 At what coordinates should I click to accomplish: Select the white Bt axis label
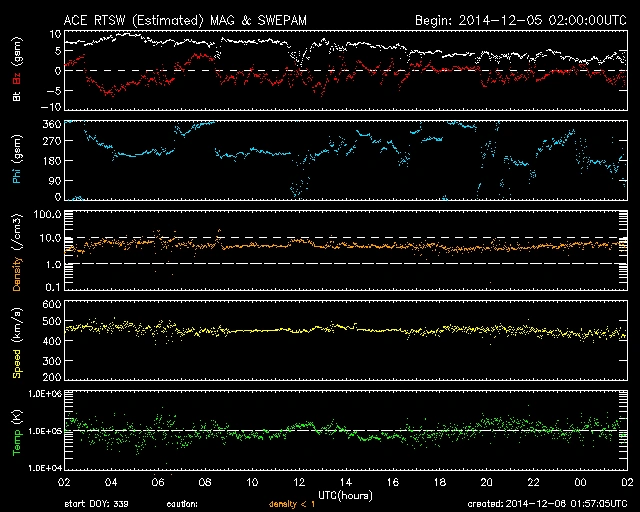click(x=16, y=97)
